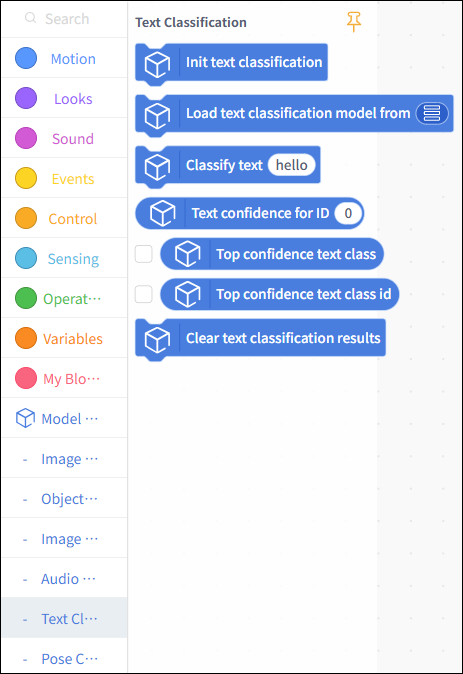The width and height of the screenshot is (463, 674).
Task: Select the Audio sub-category item
Action: [x=64, y=579]
